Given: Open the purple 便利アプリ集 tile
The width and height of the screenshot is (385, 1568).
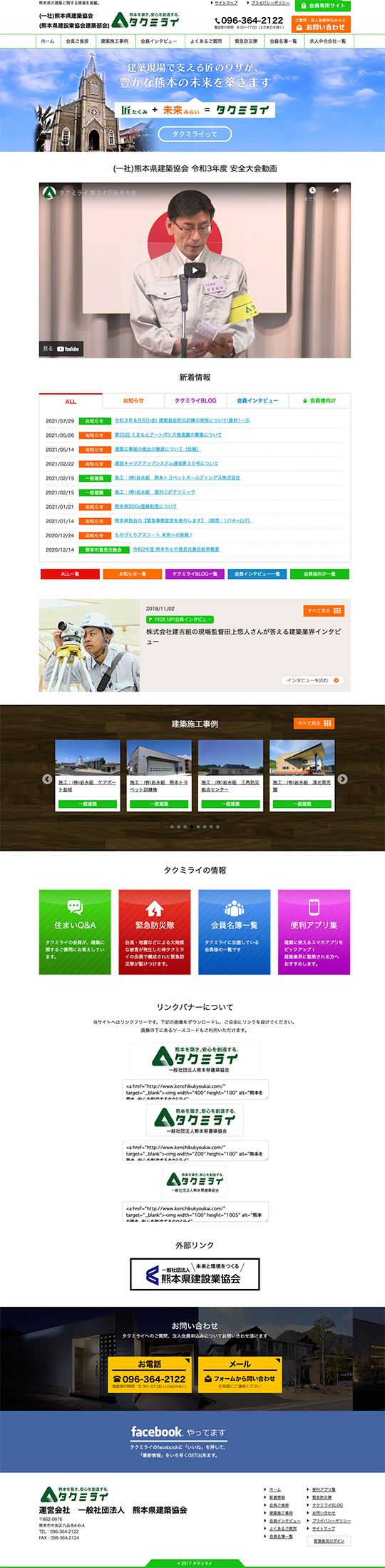Looking at the screenshot, I should 314,931.
